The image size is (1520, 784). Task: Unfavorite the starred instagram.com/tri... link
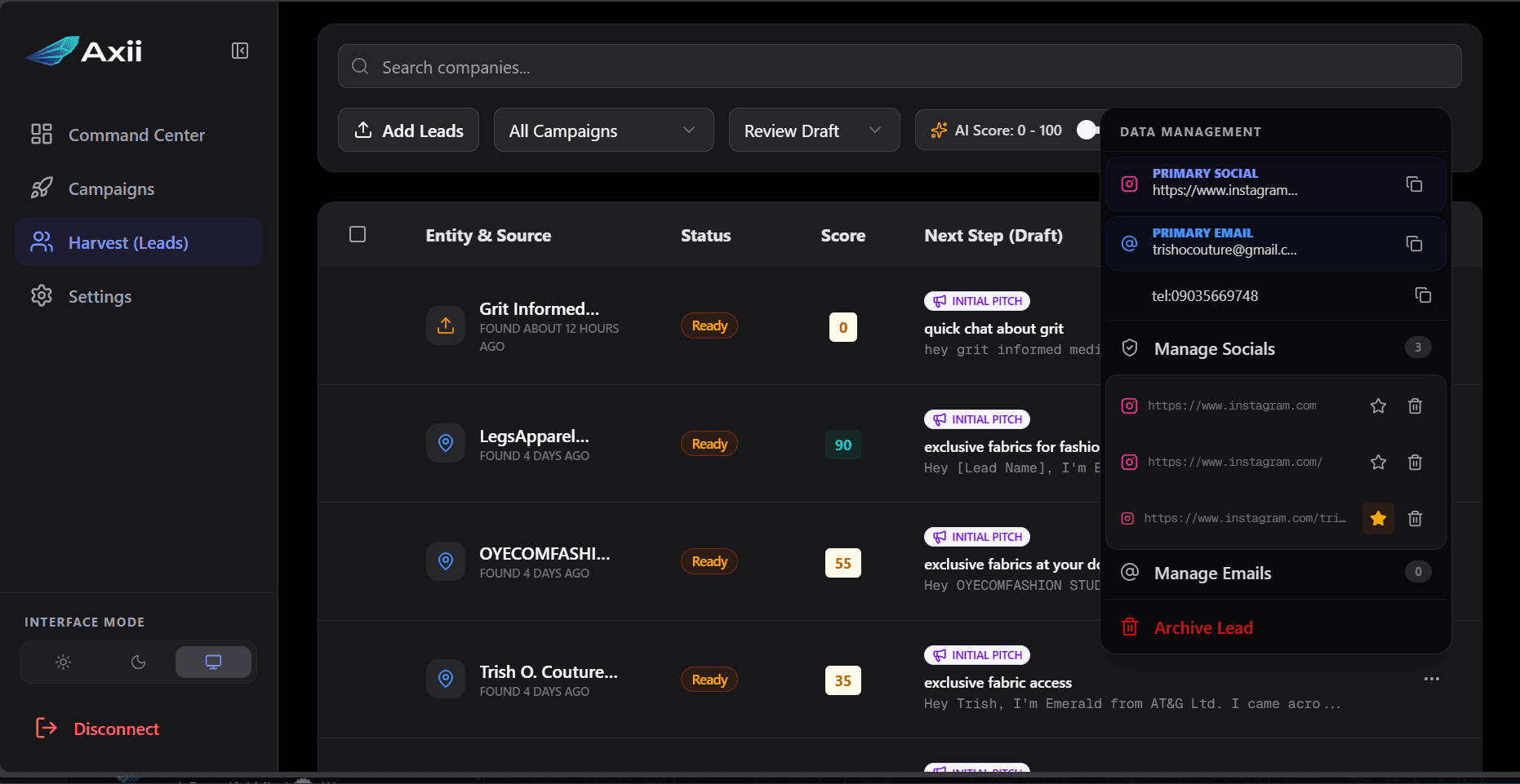coord(1378,518)
